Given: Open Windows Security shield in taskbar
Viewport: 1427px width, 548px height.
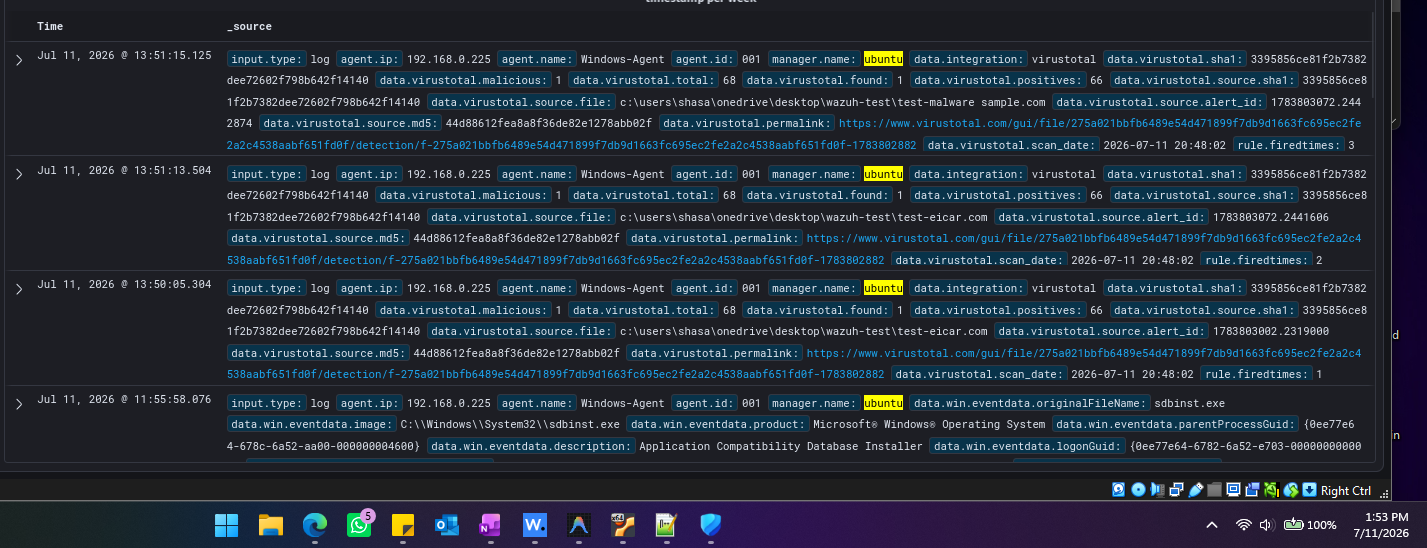Looking at the screenshot, I should pos(710,525).
